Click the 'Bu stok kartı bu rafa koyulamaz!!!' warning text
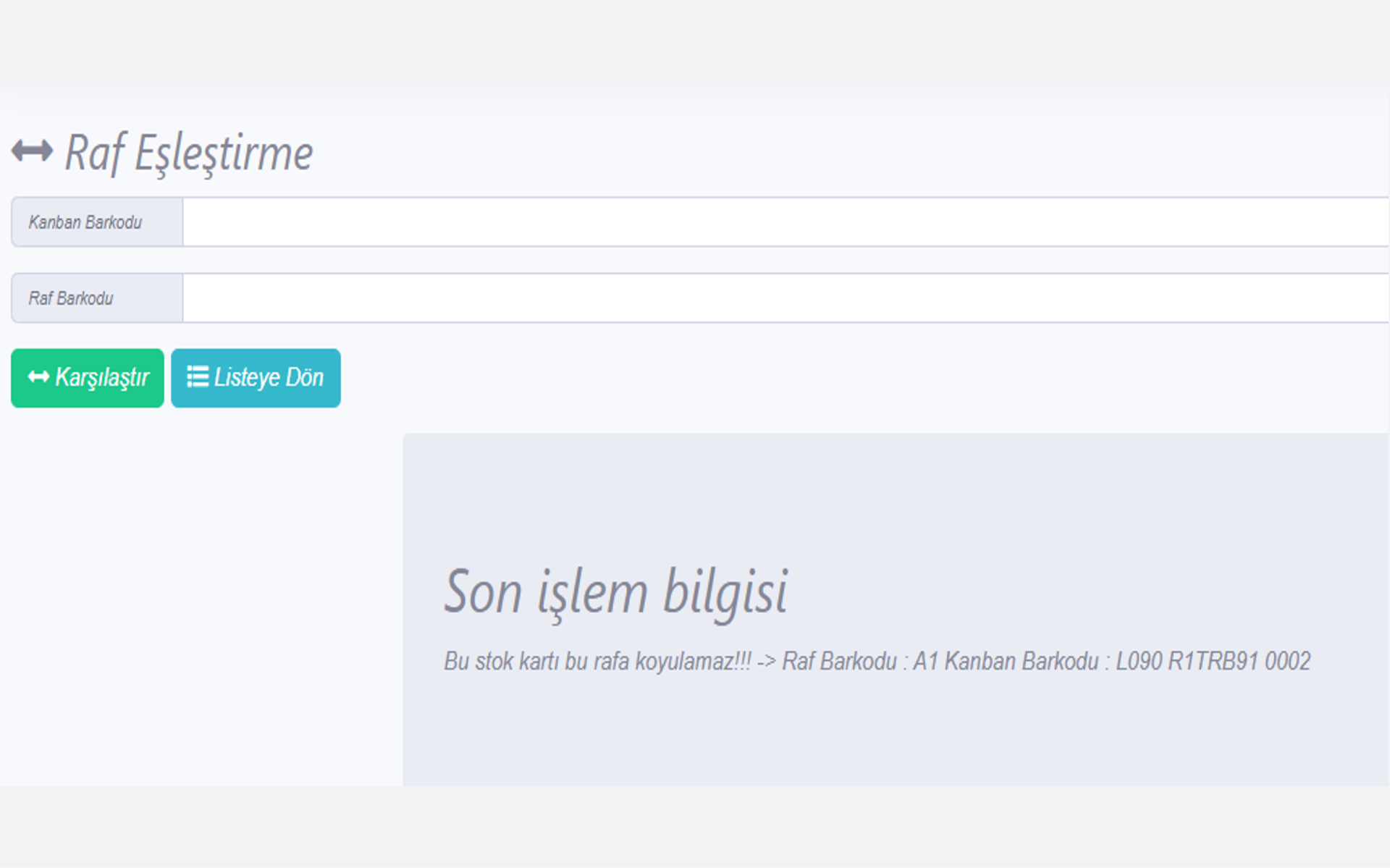 (x=597, y=661)
